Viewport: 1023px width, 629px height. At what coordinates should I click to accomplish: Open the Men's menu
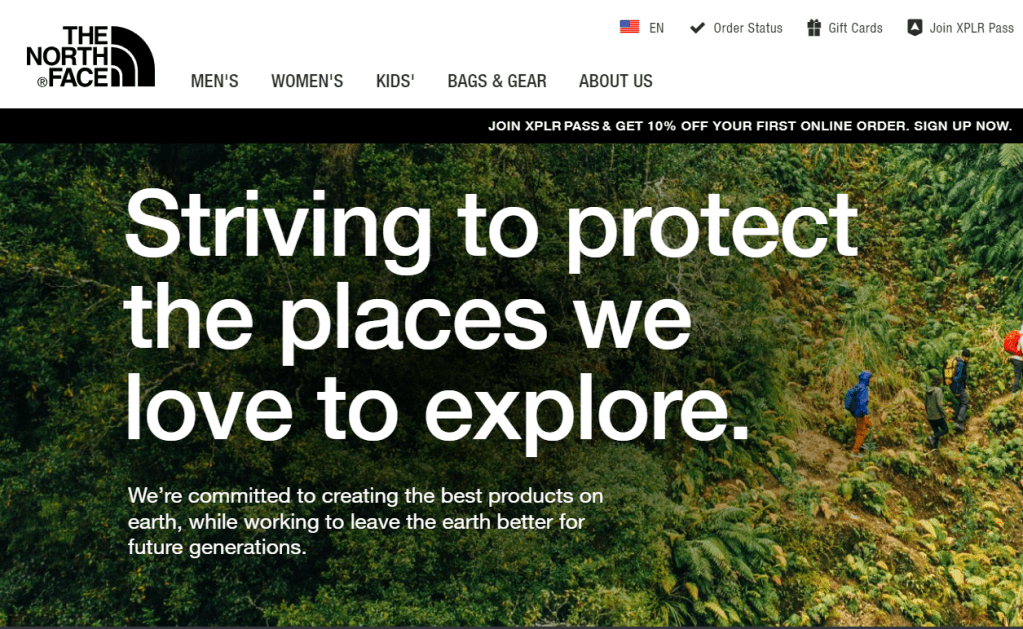pos(215,81)
